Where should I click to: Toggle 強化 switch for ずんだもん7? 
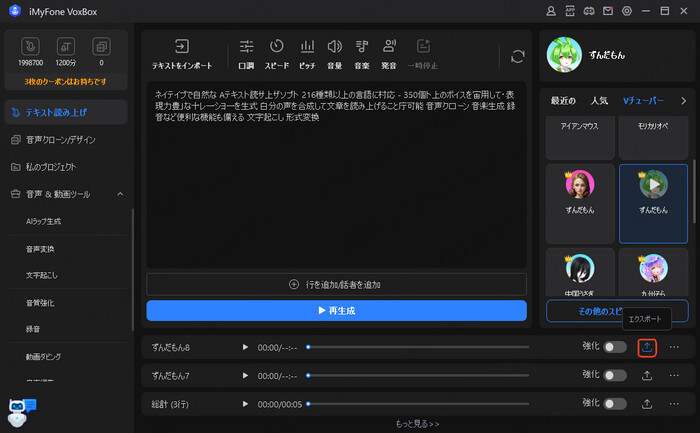pos(615,376)
